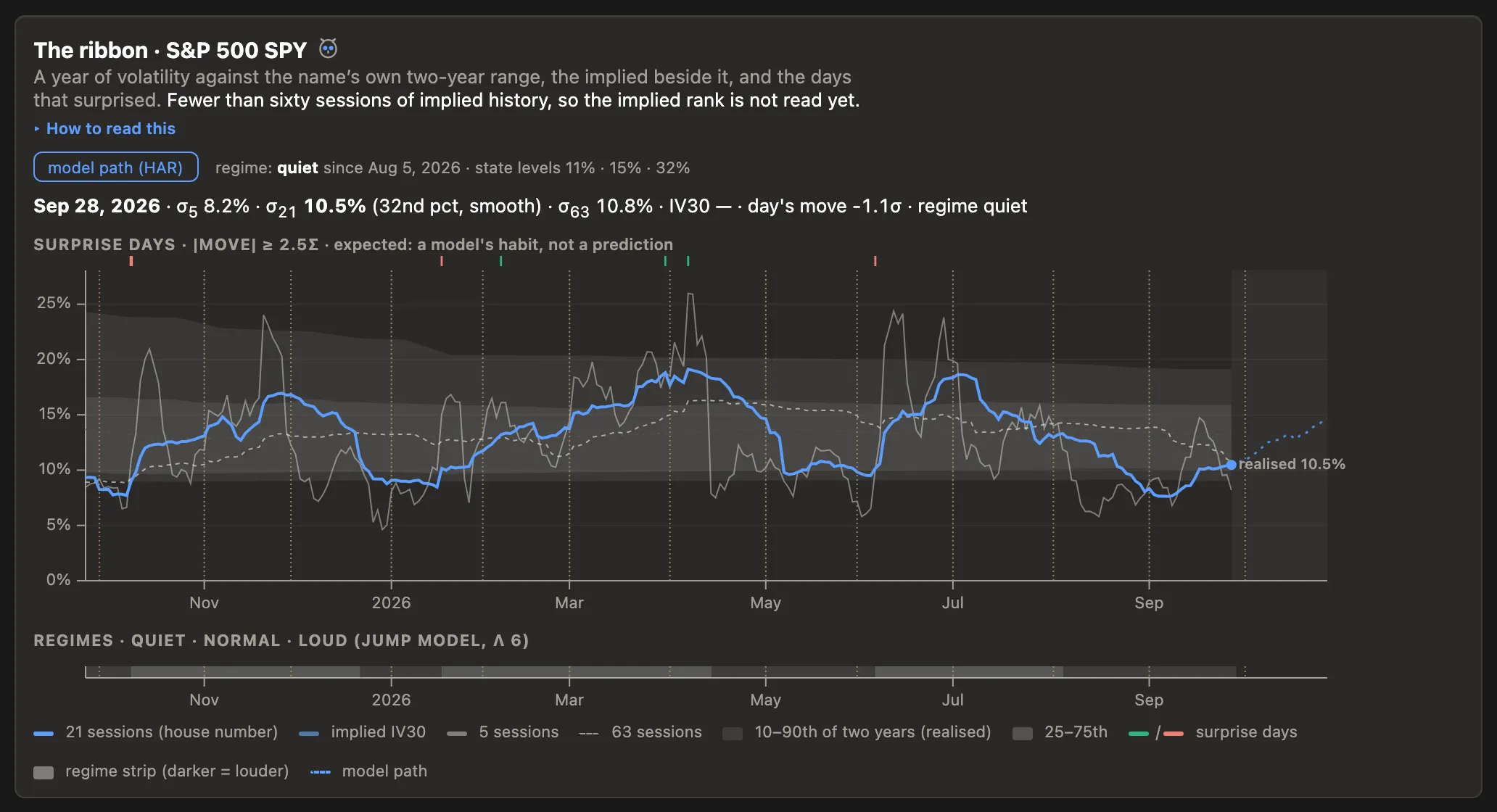The height and width of the screenshot is (812, 1497).
Task: Click the "21 sessions (house number)" legend swatch
Action: (x=44, y=734)
